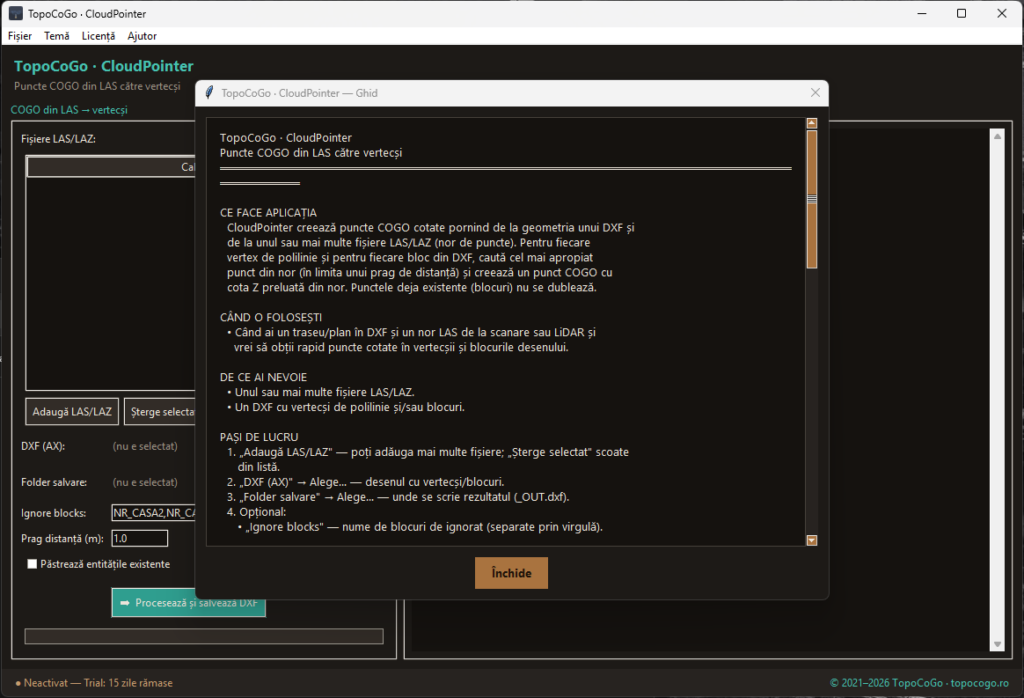Image resolution: width=1024 pixels, height=698 pixels.
Task: Maximize the TopoCoGo main window
Action: (x=961, y=13)
